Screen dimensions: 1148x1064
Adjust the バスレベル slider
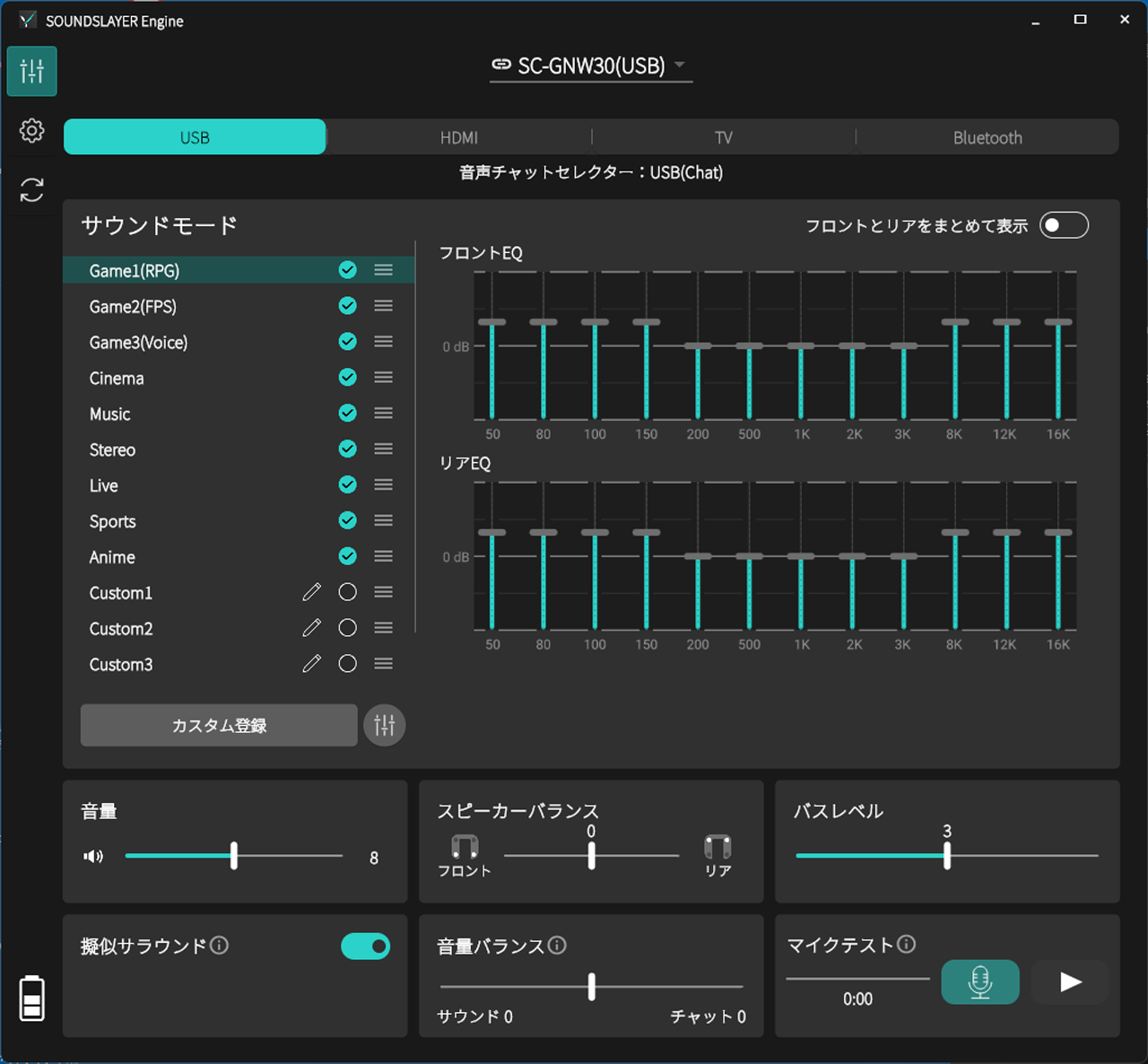pyautogui.click(x=946, y=857)
